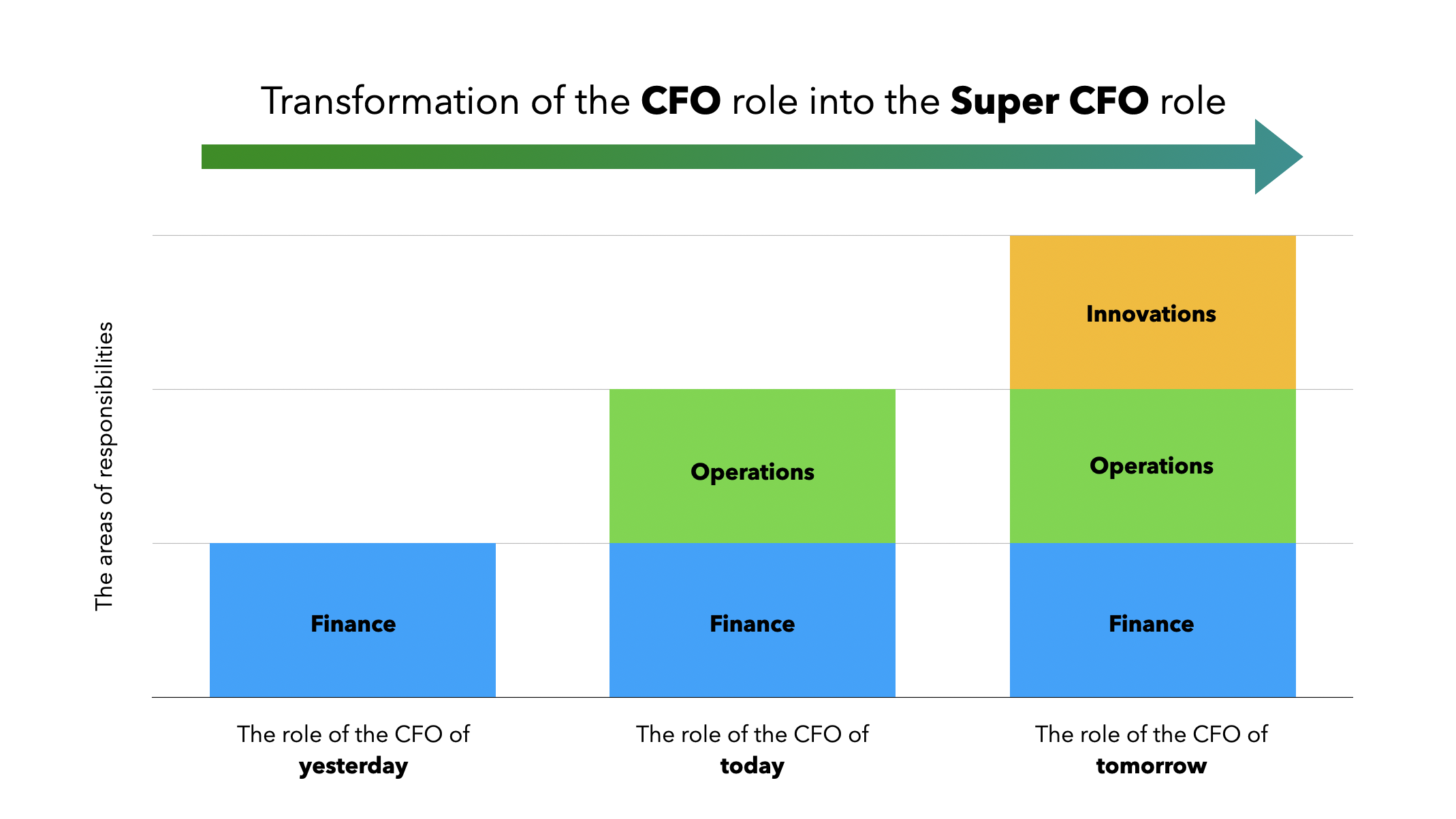Click the vertical 'areas of responsibilities' label

click(104, 466)
